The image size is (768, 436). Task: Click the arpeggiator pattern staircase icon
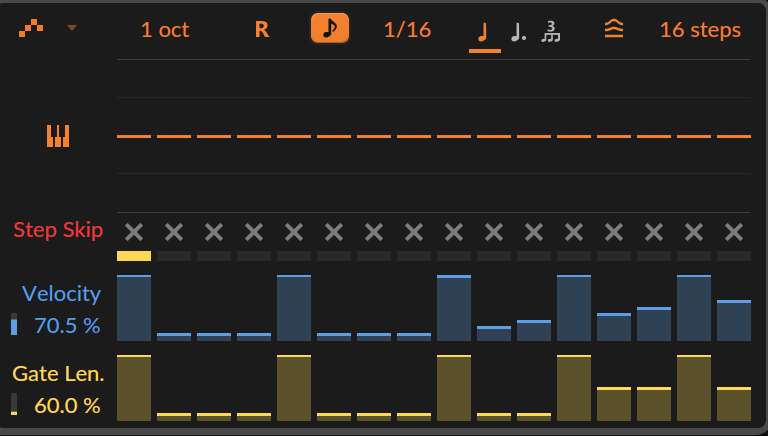(x=31, y=29)
